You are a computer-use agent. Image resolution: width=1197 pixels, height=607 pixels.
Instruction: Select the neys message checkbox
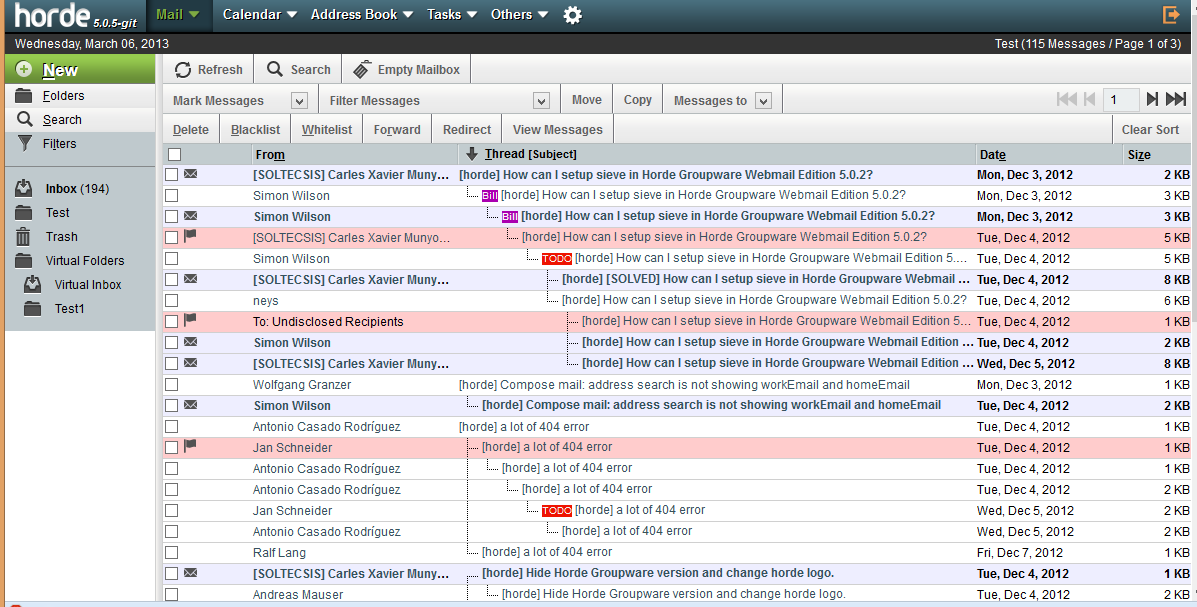coord(172,301)
